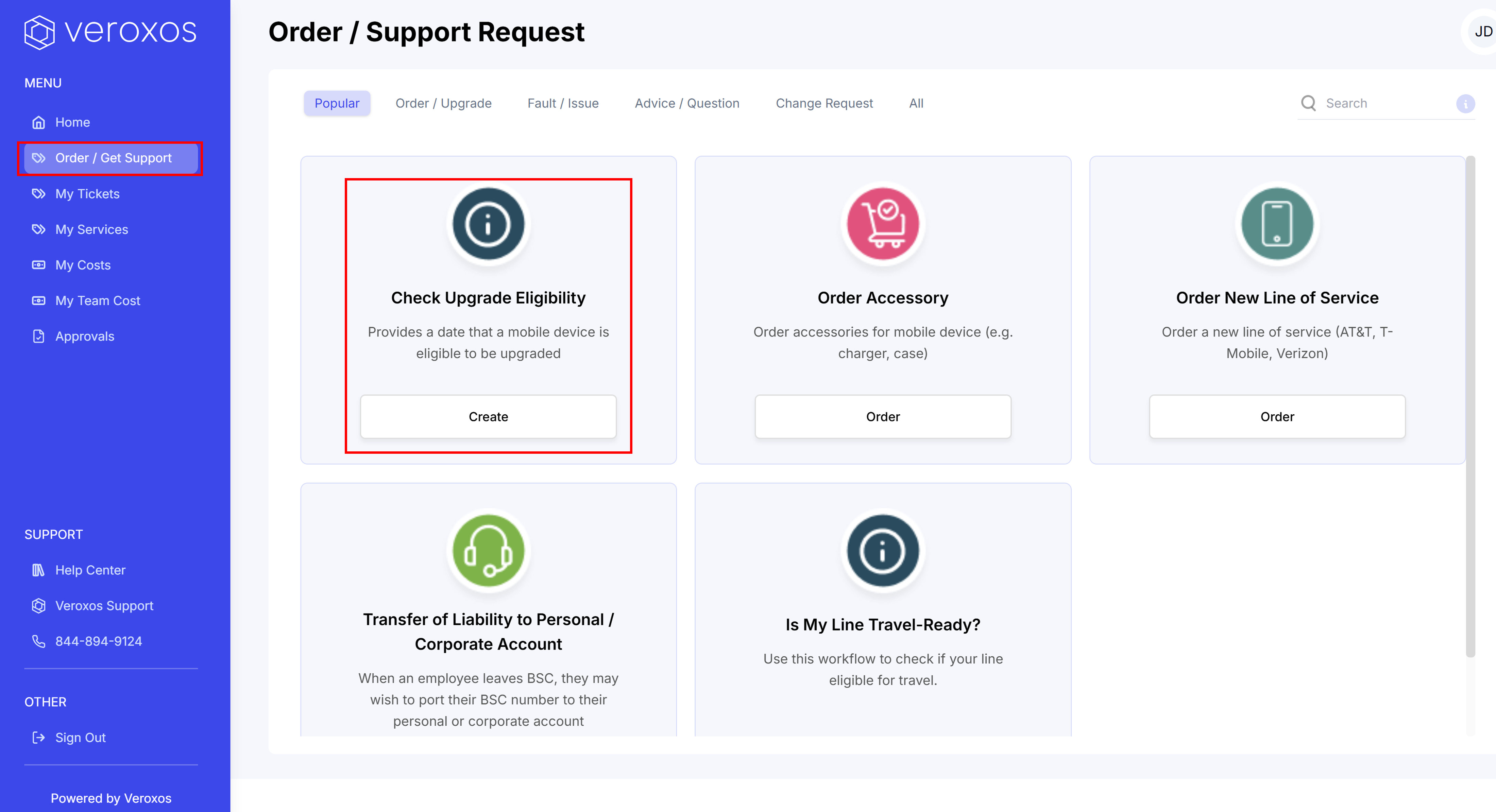Click the Check Upgrade Eligibility title

488,298
